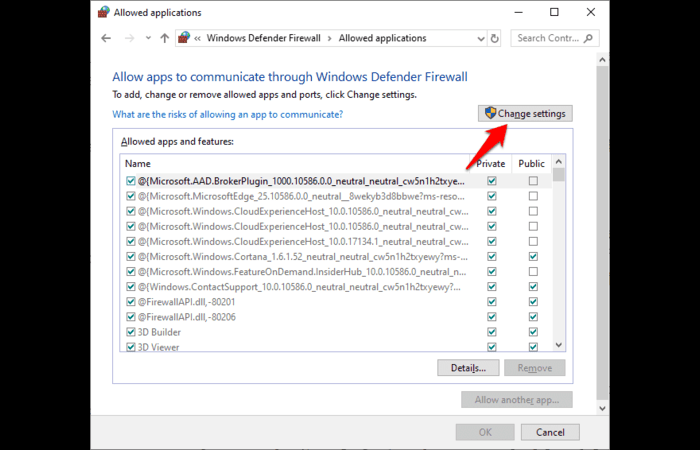Click the Windows Defender Firewall breadcrumb
This screenshot has width=700, height=450.
(263, 38)
